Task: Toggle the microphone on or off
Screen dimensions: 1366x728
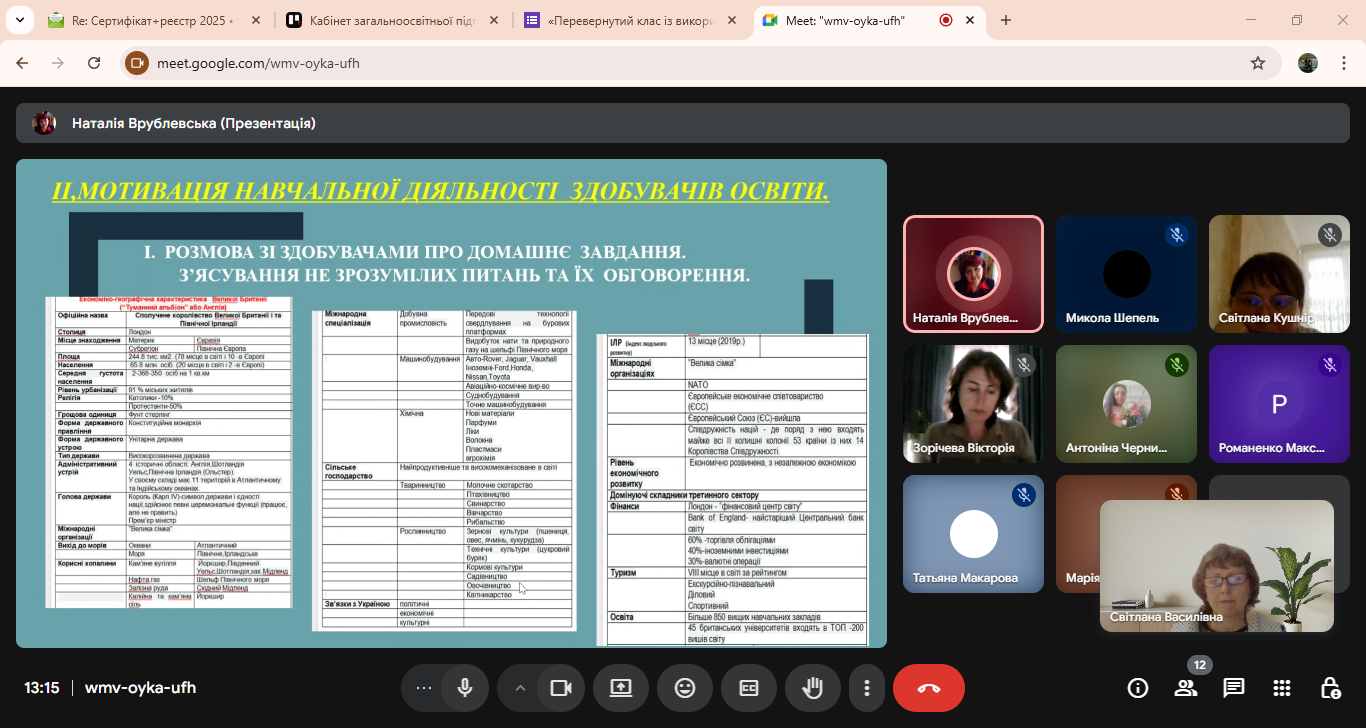Action: (x=465, y=688)
